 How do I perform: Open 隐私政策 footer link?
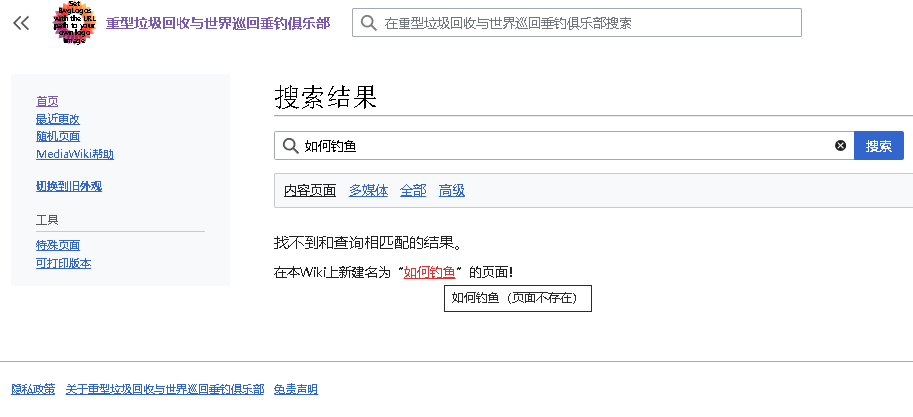click(x=33, y=389)
